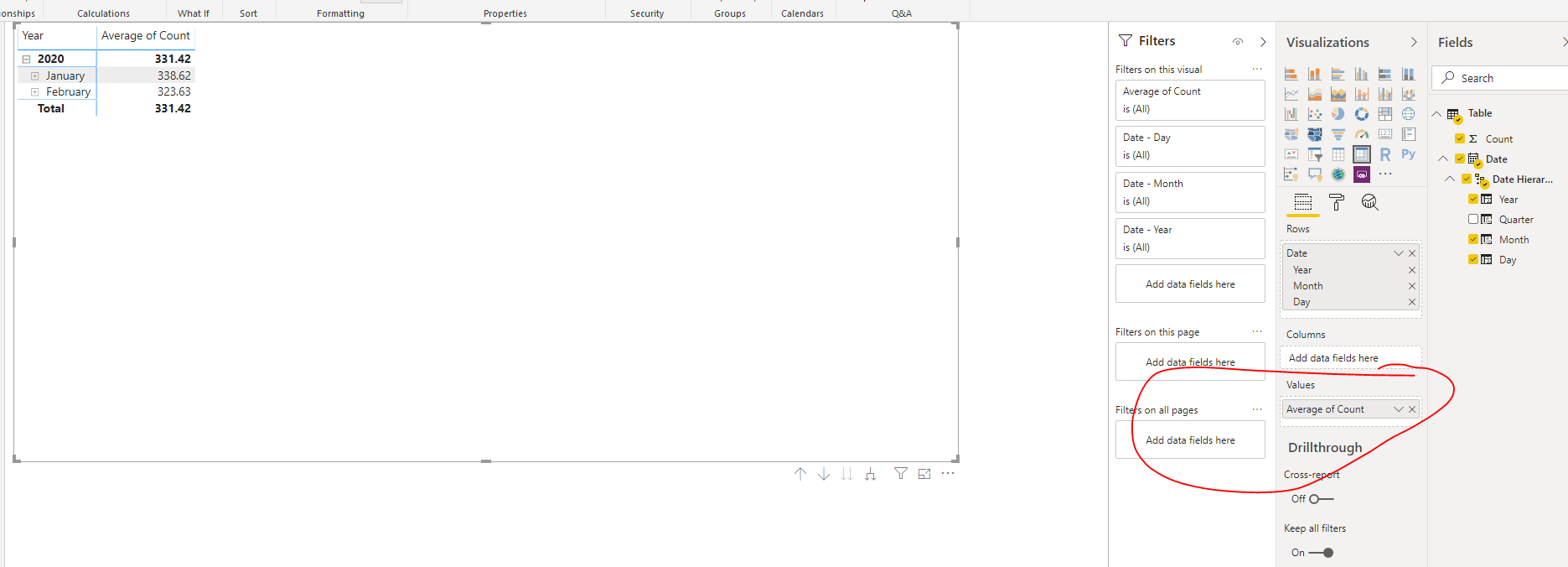Switch visual to matrix type

(x=1362, y=154)
